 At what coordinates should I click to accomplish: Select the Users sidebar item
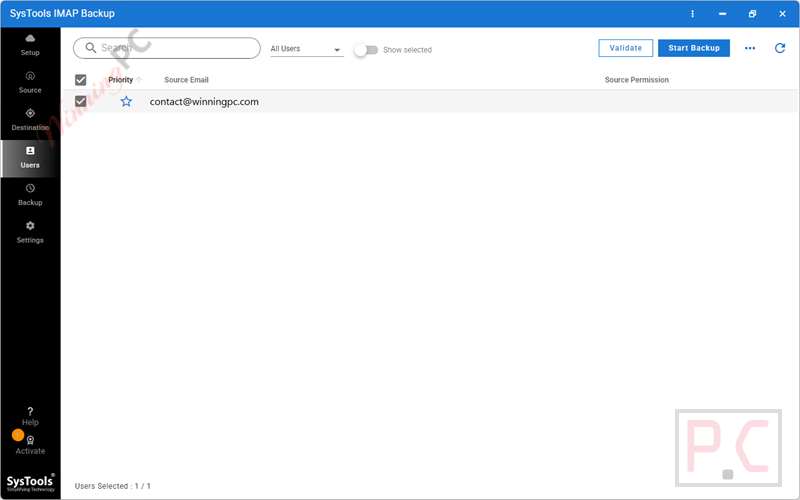click(30, 158)
